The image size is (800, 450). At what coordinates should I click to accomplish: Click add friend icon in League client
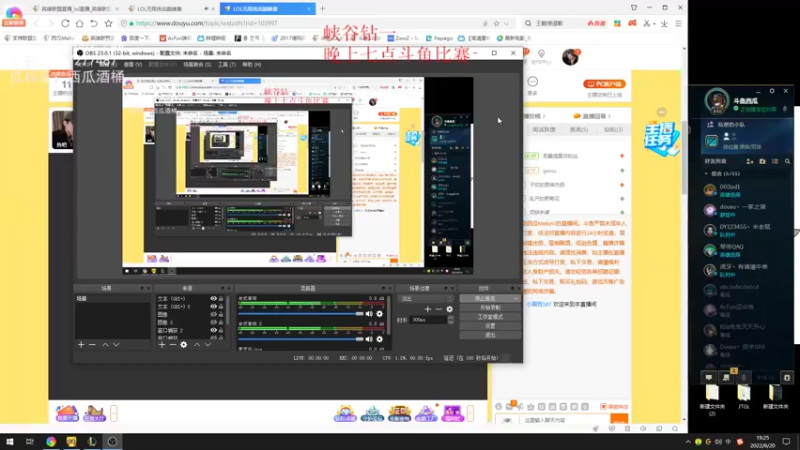[x=749, y=161]
